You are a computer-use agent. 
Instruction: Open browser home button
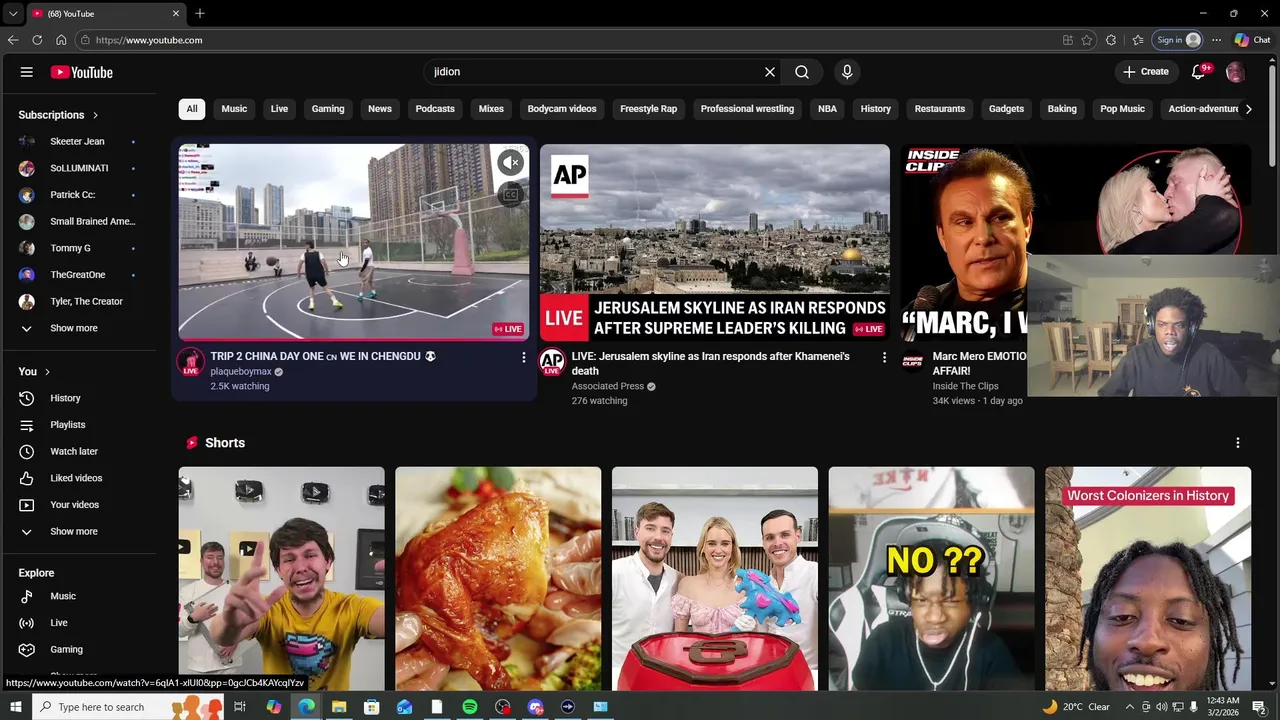tap(61, 40)
